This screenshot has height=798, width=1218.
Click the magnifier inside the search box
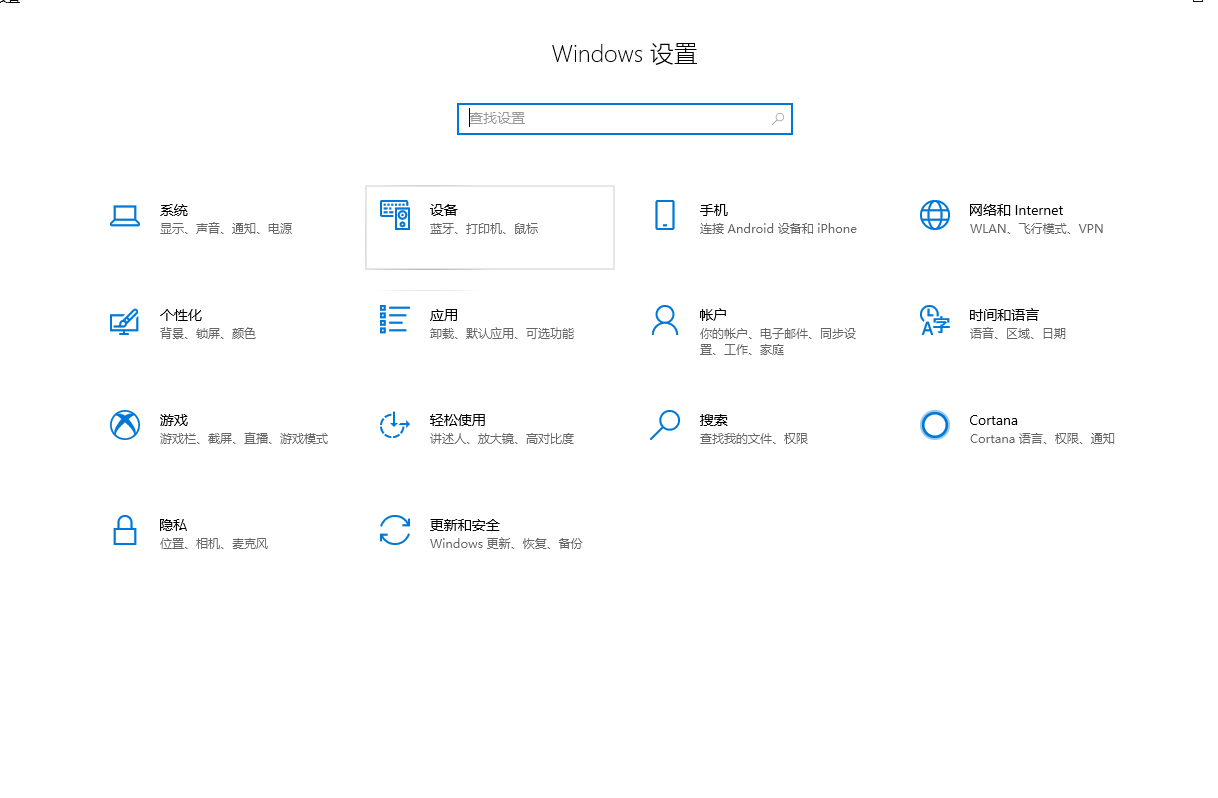(x=778, y=119)
